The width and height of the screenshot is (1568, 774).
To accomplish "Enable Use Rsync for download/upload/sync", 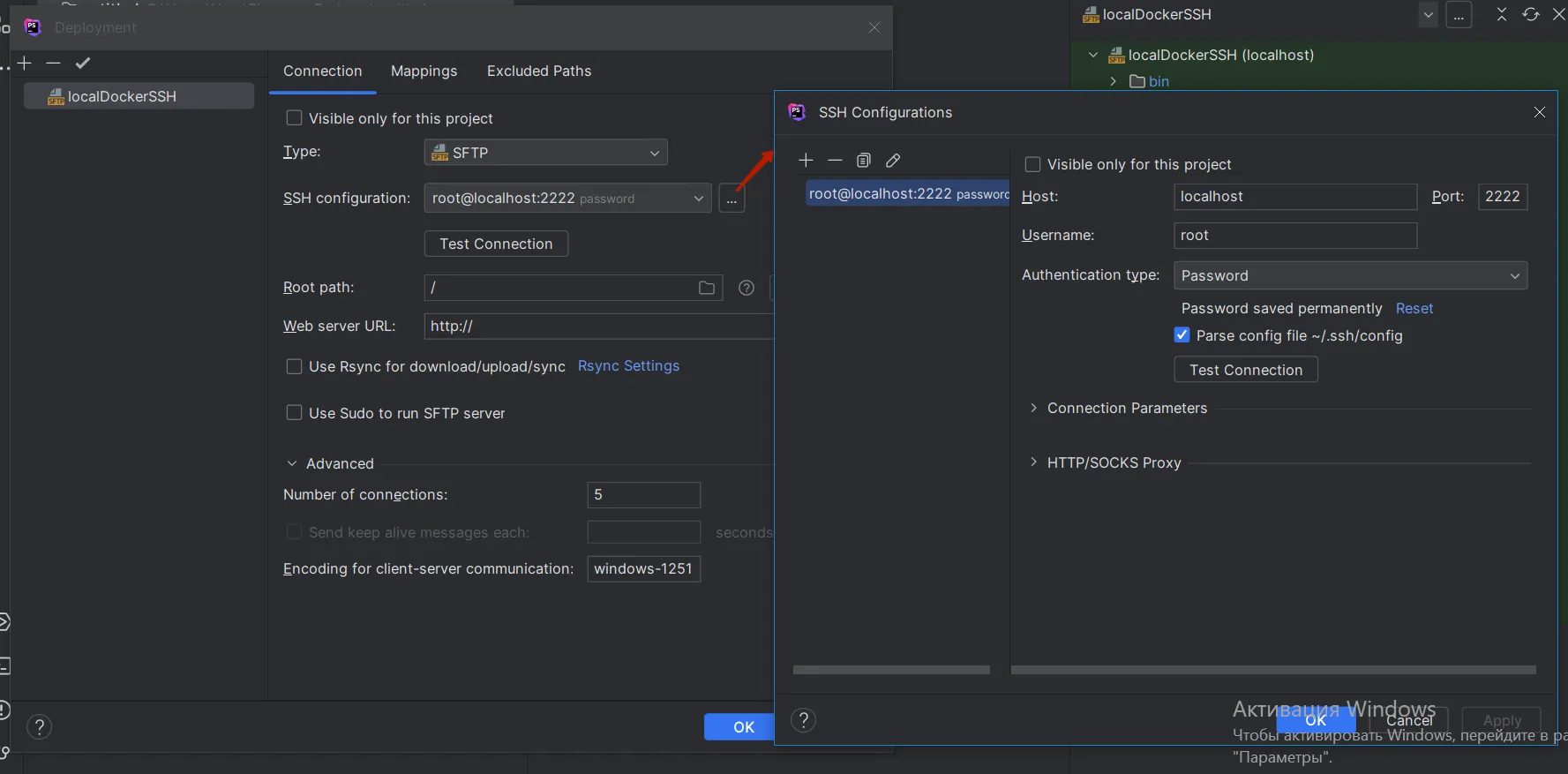I will 295,366.
